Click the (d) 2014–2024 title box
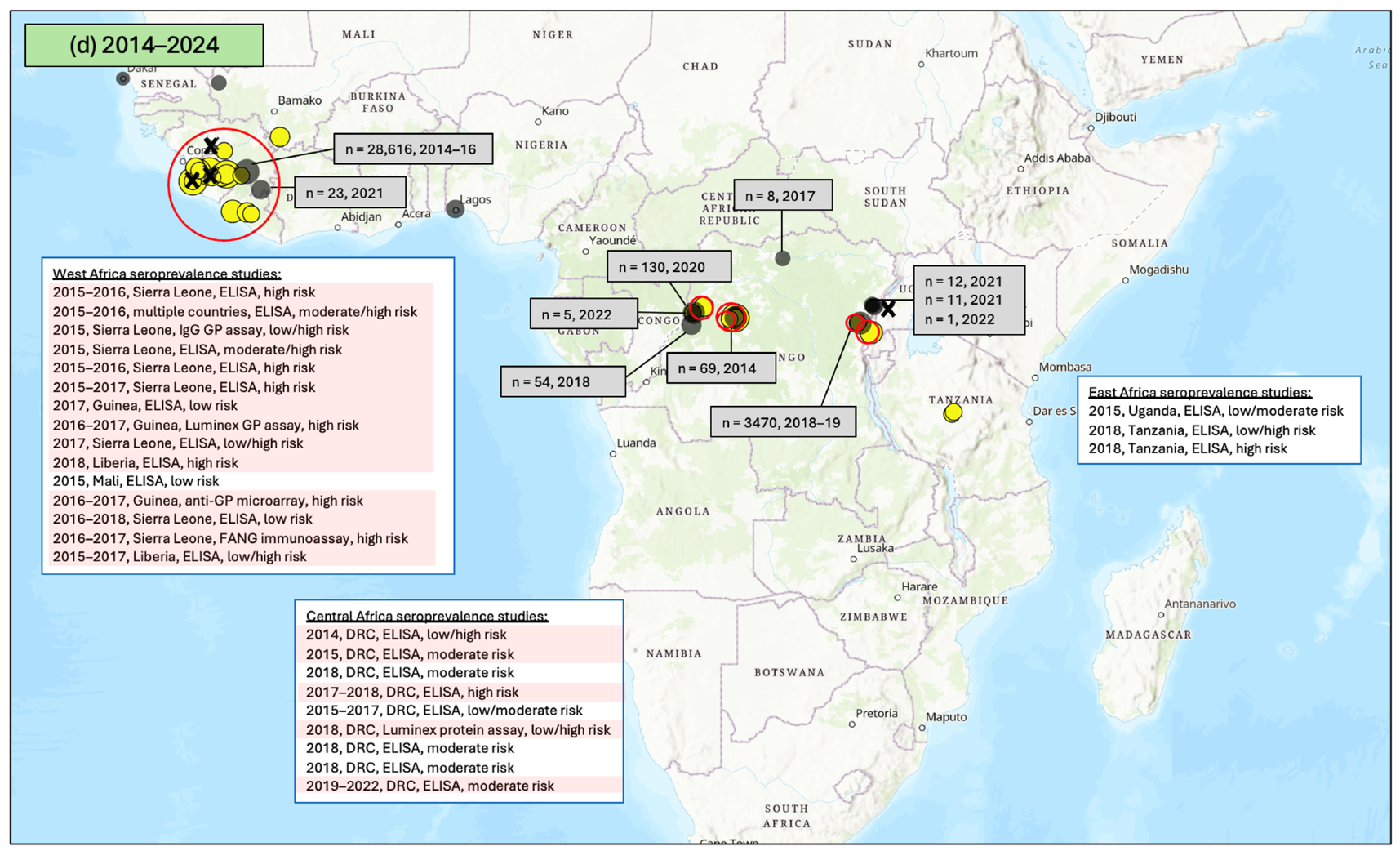Image resolution: width=1400 pixels, height=851 pixels. 144,45
